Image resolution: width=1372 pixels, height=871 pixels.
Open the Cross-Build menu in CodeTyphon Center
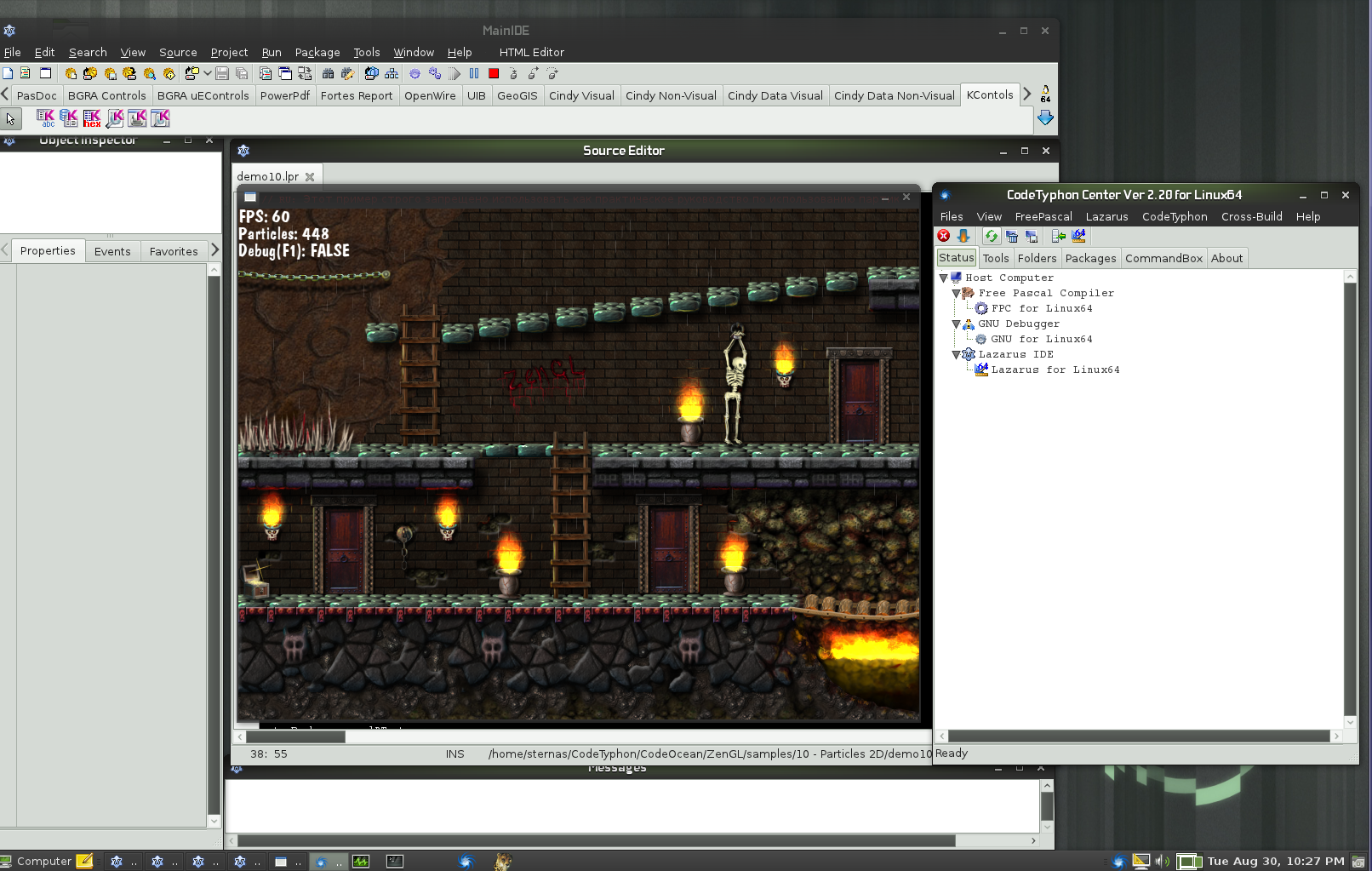click(x=1251, y=217)
